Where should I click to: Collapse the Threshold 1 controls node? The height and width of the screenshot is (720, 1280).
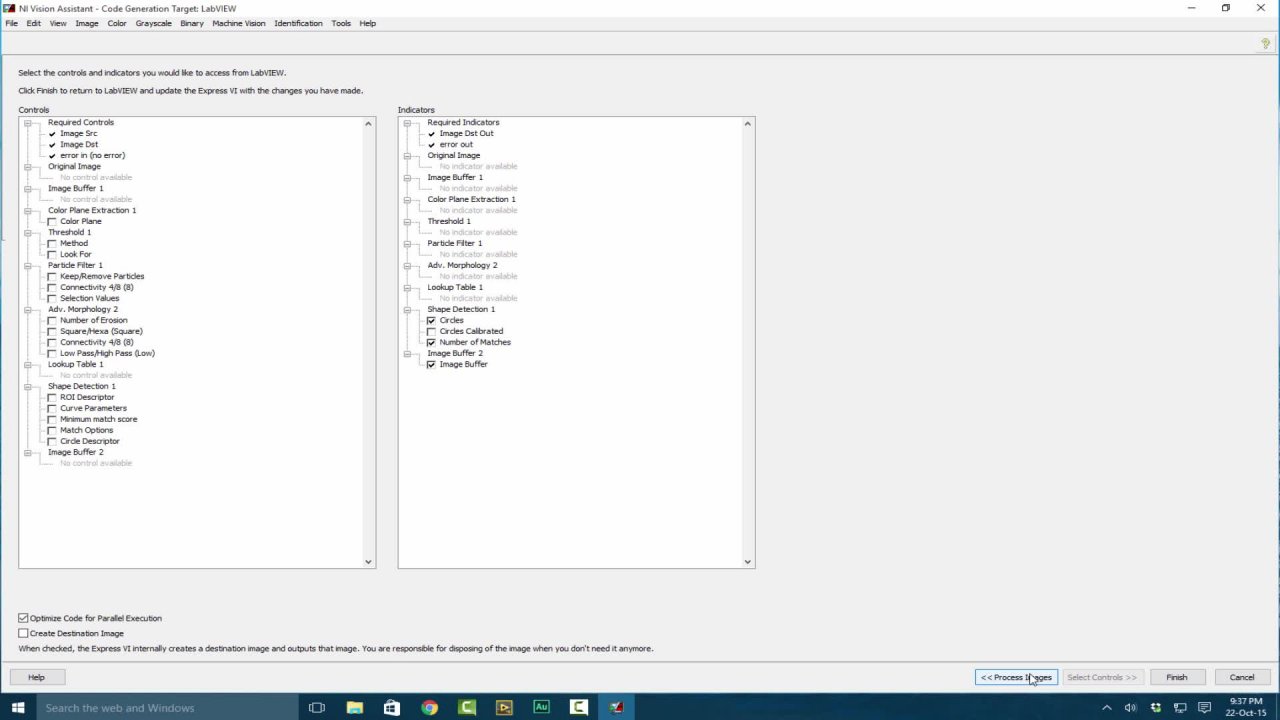28,232
